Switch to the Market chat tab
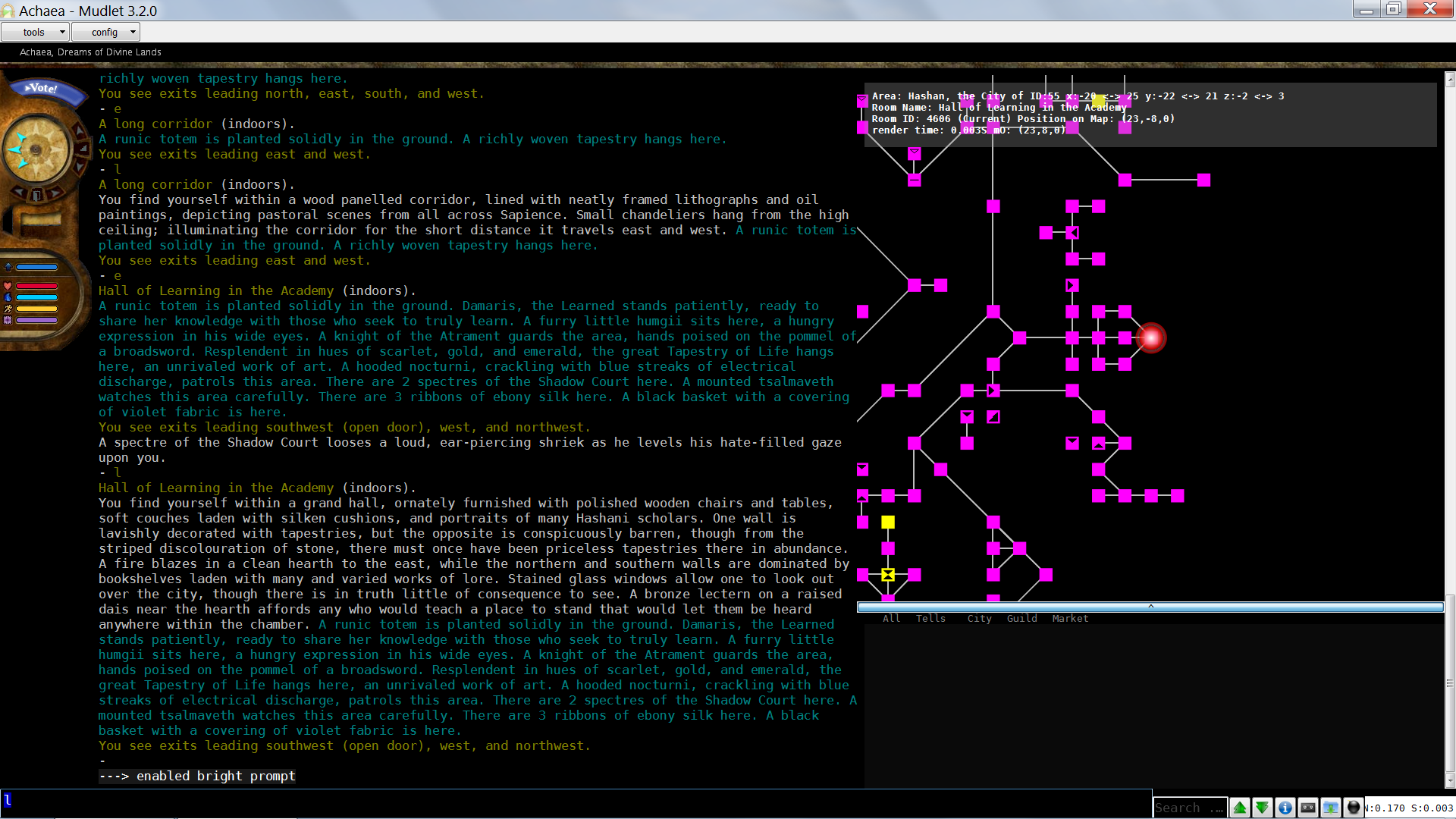 (x=1069, y=619)
